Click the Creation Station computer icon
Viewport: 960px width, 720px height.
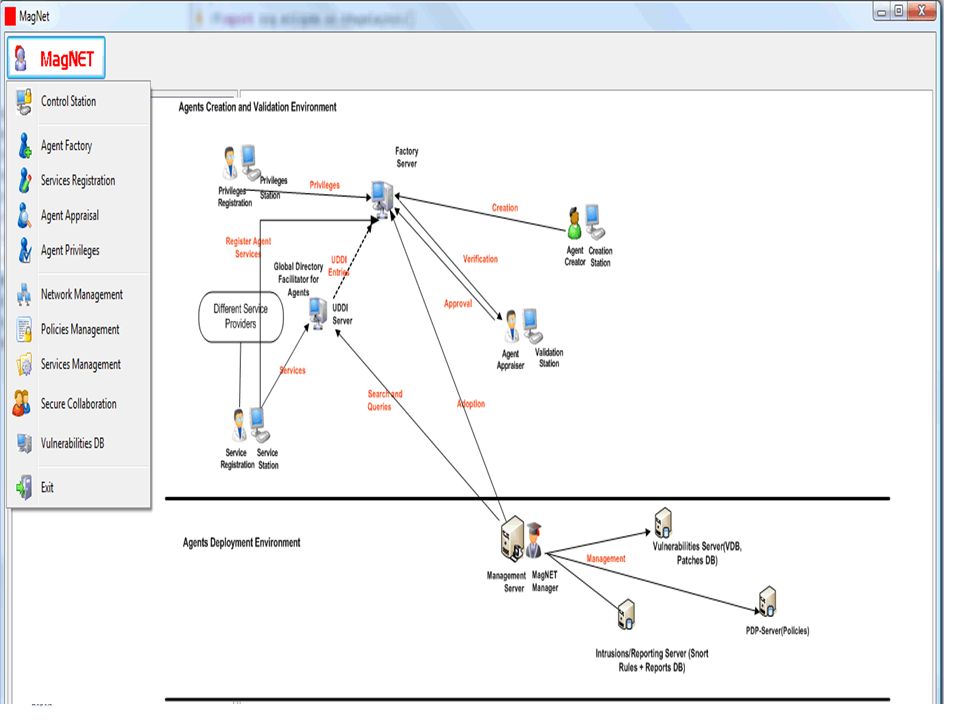pyautogui.click(x=594, y=221)
